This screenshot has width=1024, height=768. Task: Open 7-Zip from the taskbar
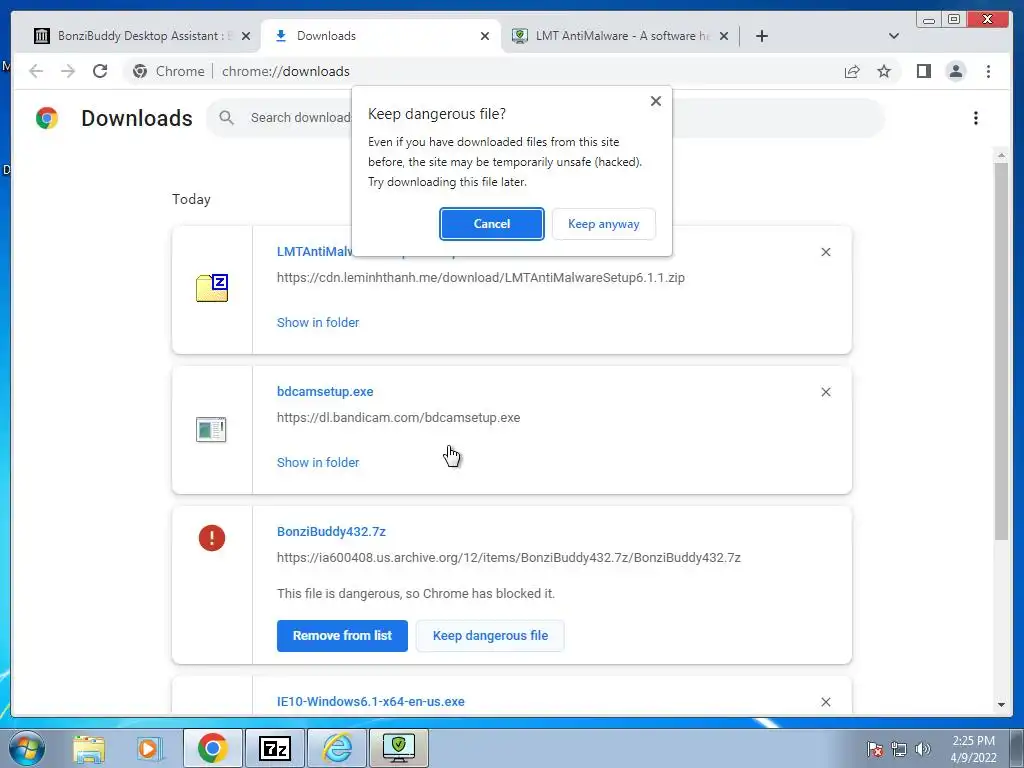[x=274, y=748]
